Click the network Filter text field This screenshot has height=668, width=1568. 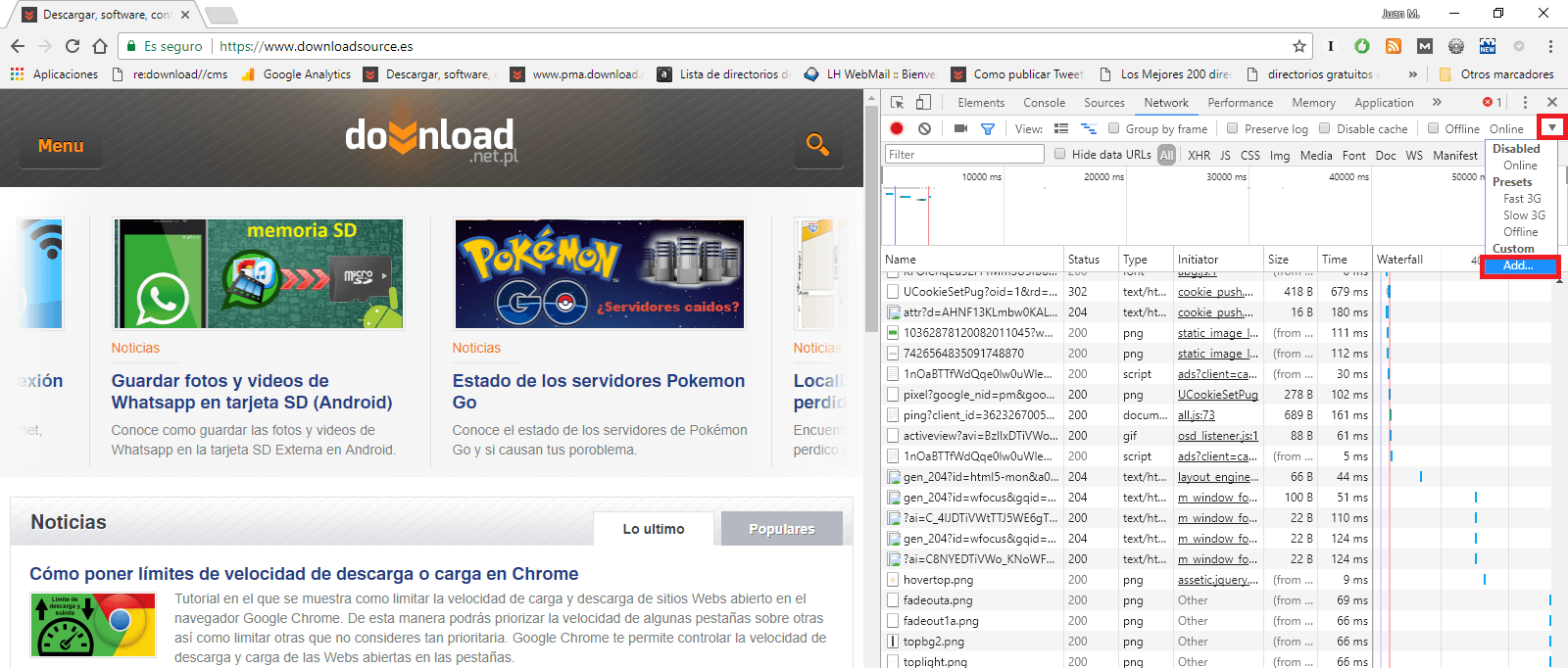(964, 154)
